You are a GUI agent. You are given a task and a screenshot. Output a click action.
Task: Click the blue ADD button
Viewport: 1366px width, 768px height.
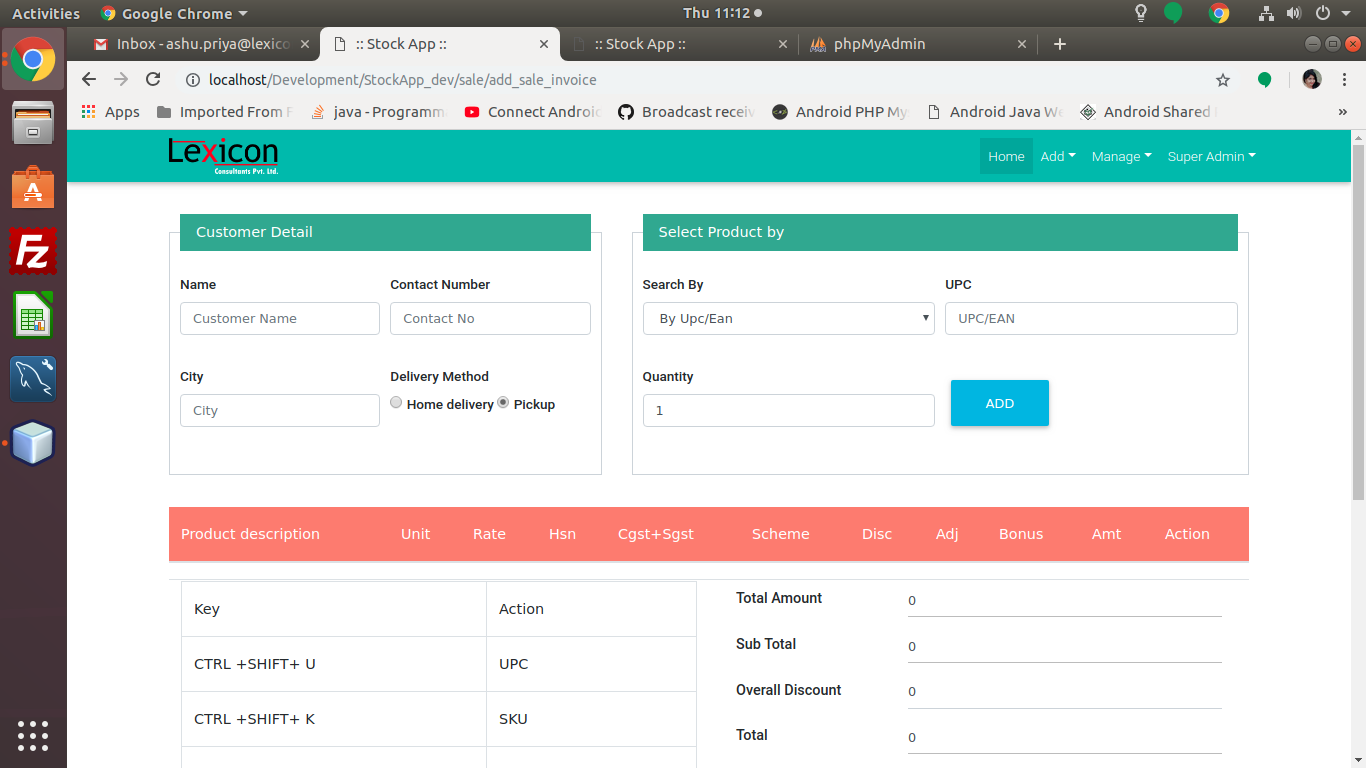999,403
